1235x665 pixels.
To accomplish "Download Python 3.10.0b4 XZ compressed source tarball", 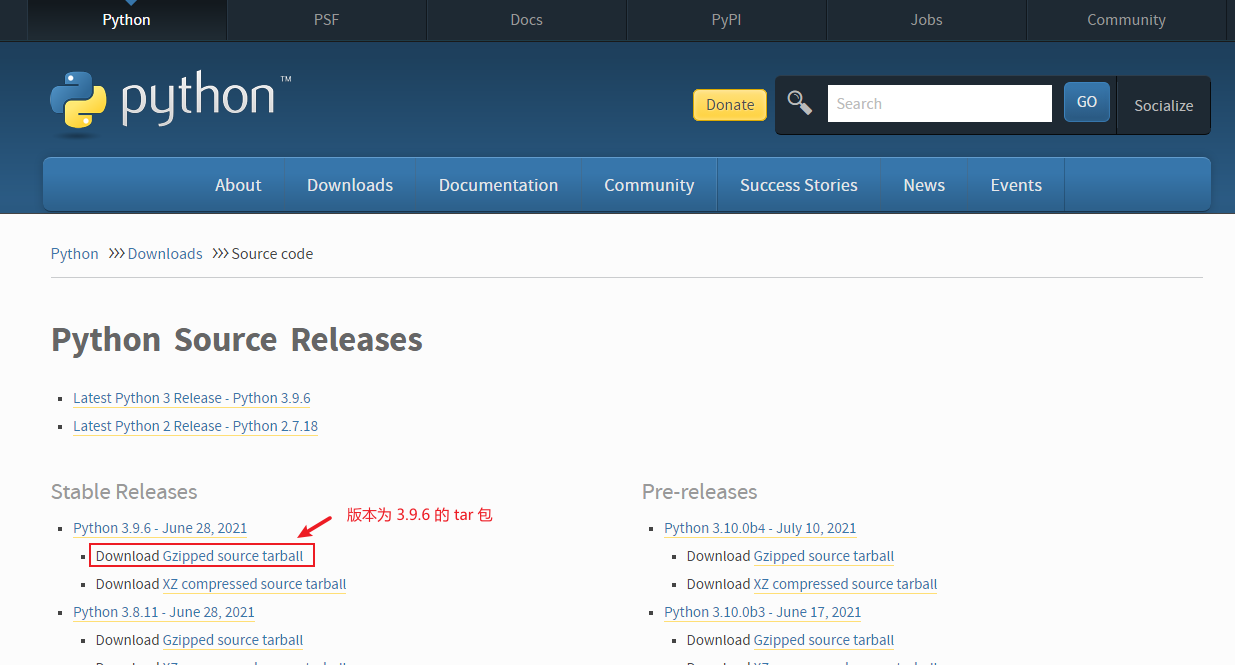I will [845, 584].
